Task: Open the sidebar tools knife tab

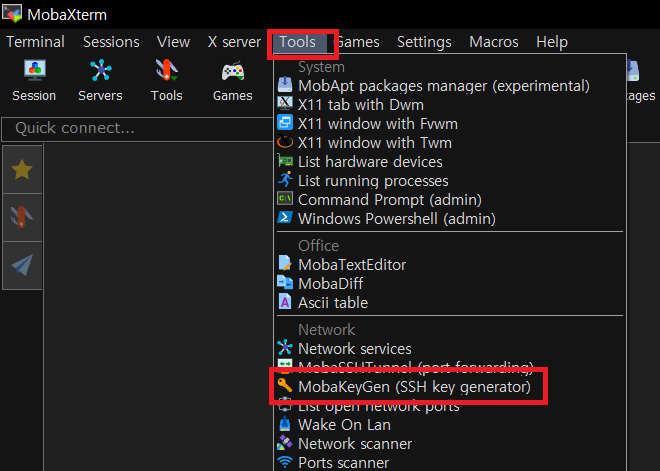Action: tap(22, 217)
